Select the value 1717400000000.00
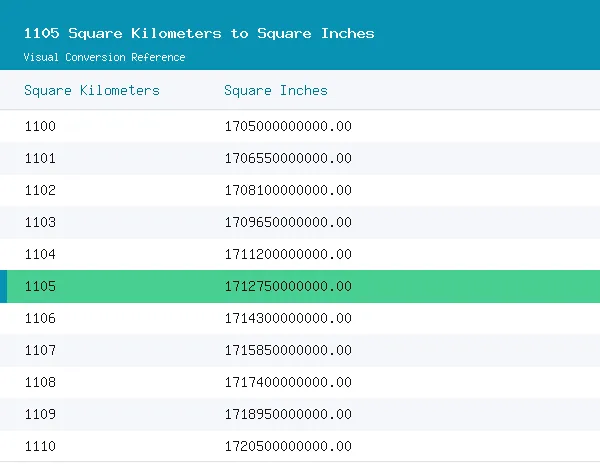This screenshot has width=600, height=466. (288, 382)
